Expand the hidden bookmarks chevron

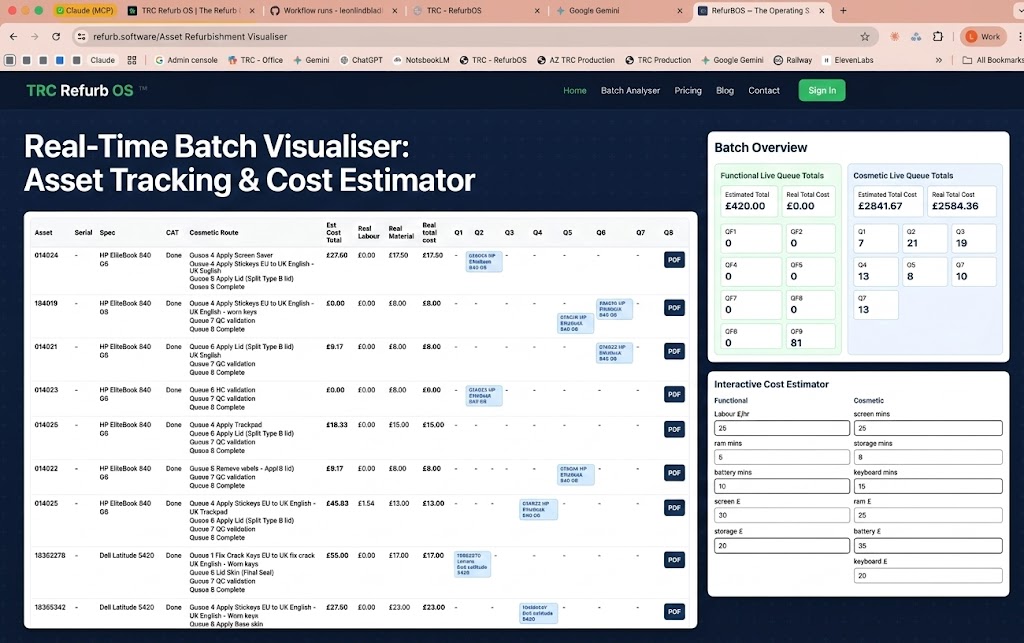pos(938,60)
